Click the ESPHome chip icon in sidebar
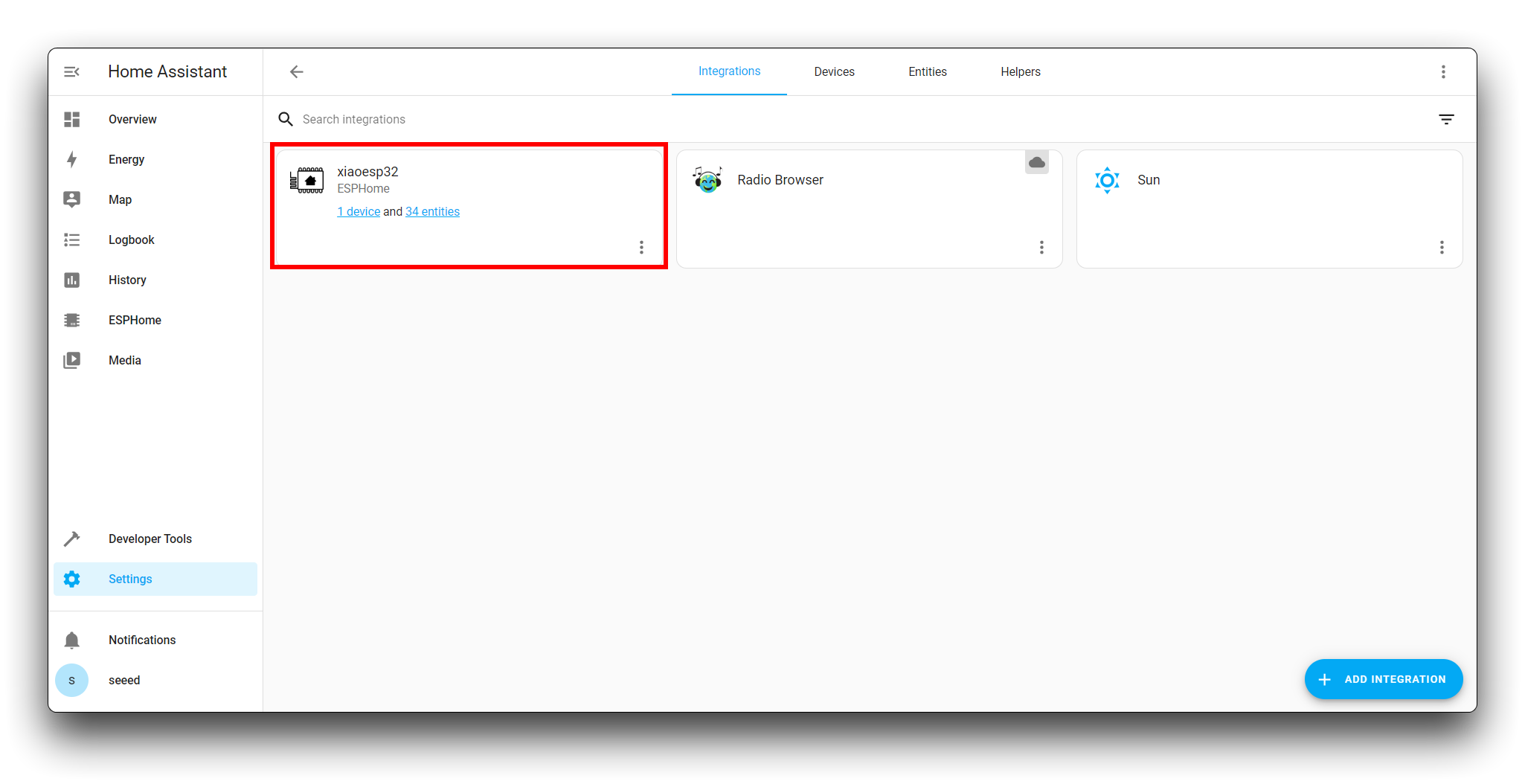The image size is (1525, 784). point(71,320)
